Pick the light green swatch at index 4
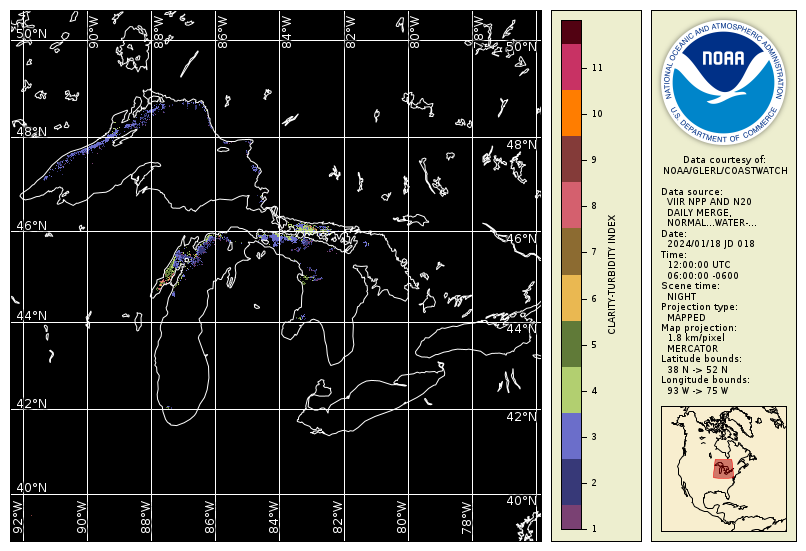The width and height of the screenshot is (806, 551). click(571, 390)
